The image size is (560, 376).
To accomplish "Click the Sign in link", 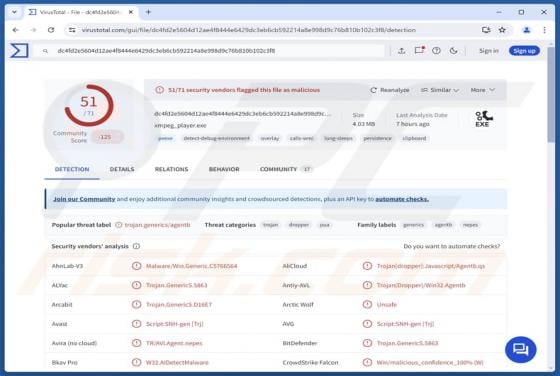I will pyautogui.click(x=489, y=51).
